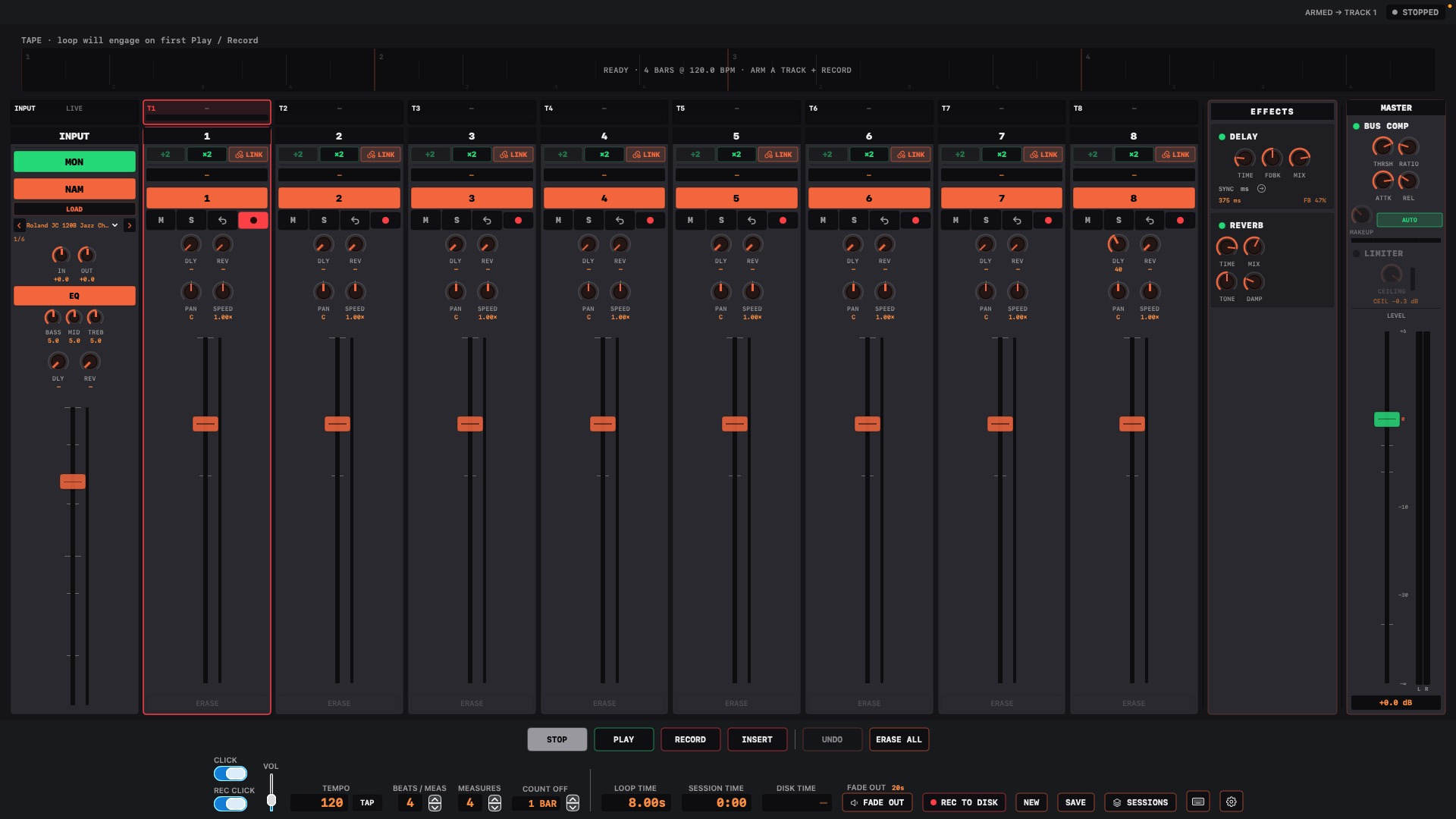Viewport: 1456px width, 819px height.
Task: Click the SPEED knob on track 5
Action: coord(752,291)
